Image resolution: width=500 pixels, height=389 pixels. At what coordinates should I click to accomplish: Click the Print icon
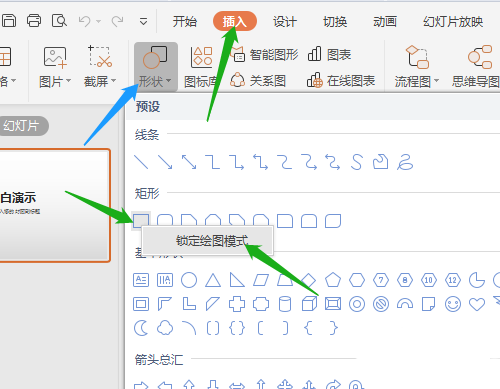click(34, 21)
